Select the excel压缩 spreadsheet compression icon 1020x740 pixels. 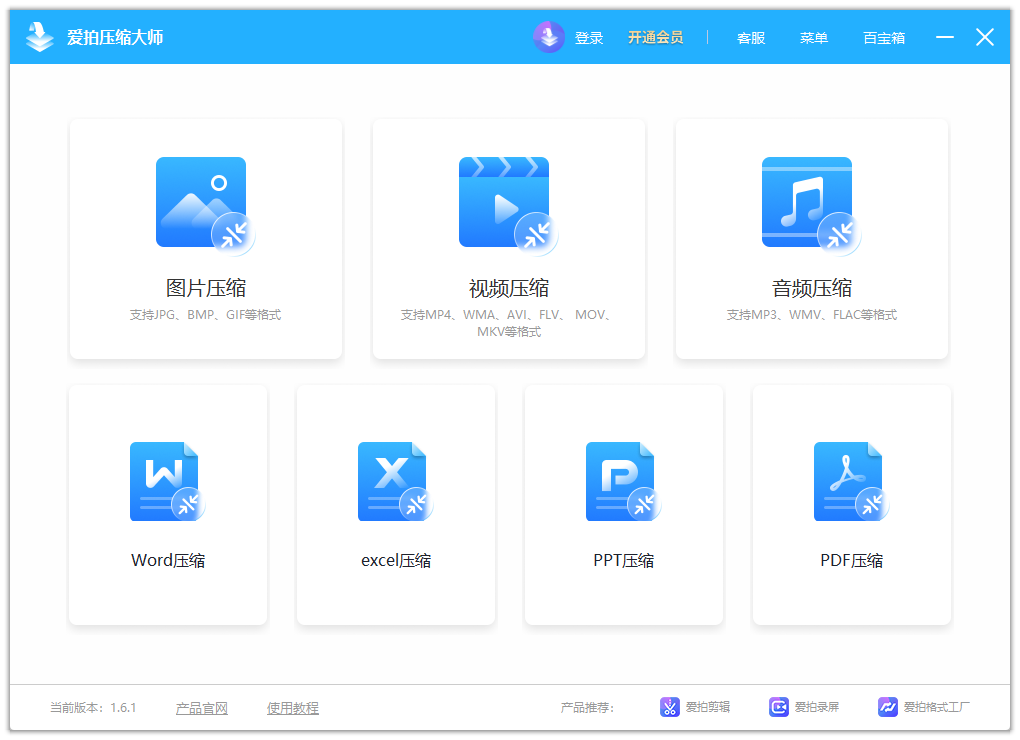(395, 481)
